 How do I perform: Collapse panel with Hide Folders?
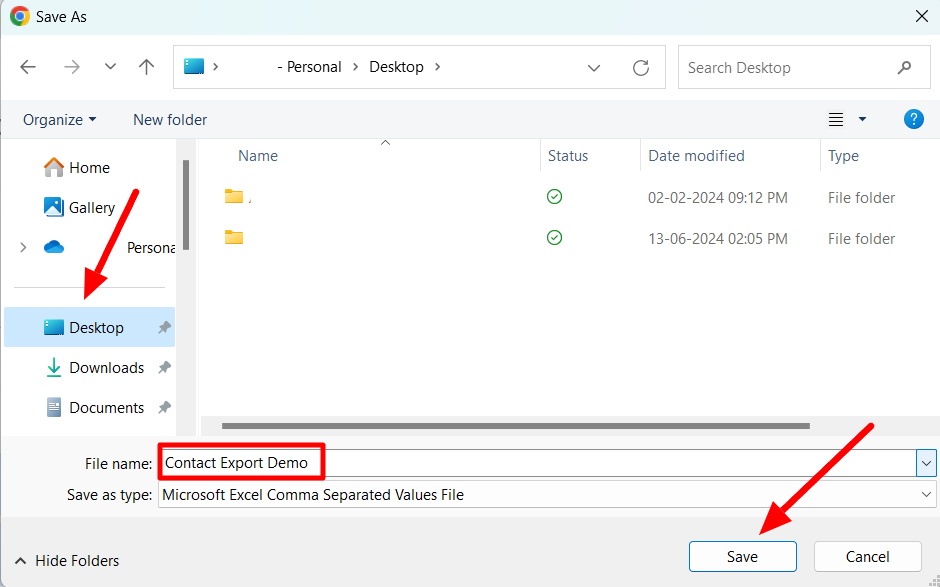(67, 561)
